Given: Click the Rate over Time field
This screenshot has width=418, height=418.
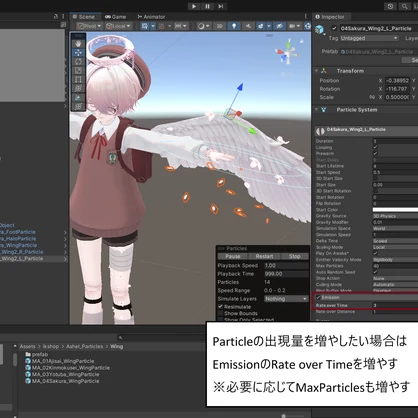Looking at the screenshot, I should 395,305.
